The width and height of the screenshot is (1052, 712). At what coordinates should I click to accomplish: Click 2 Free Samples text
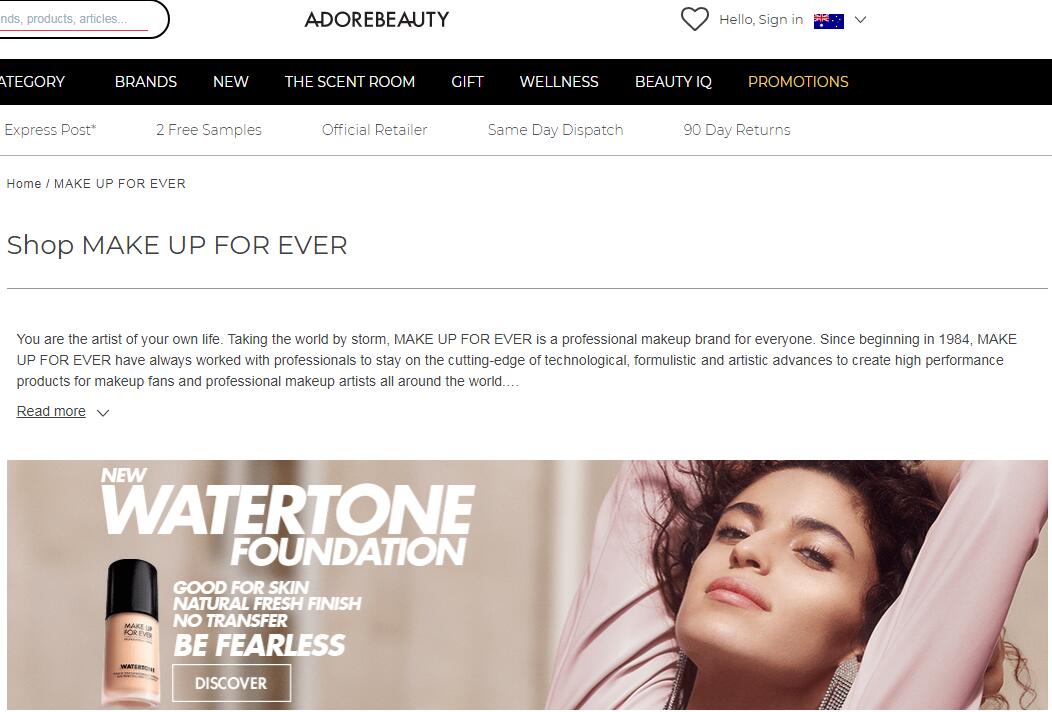[209, 130]
